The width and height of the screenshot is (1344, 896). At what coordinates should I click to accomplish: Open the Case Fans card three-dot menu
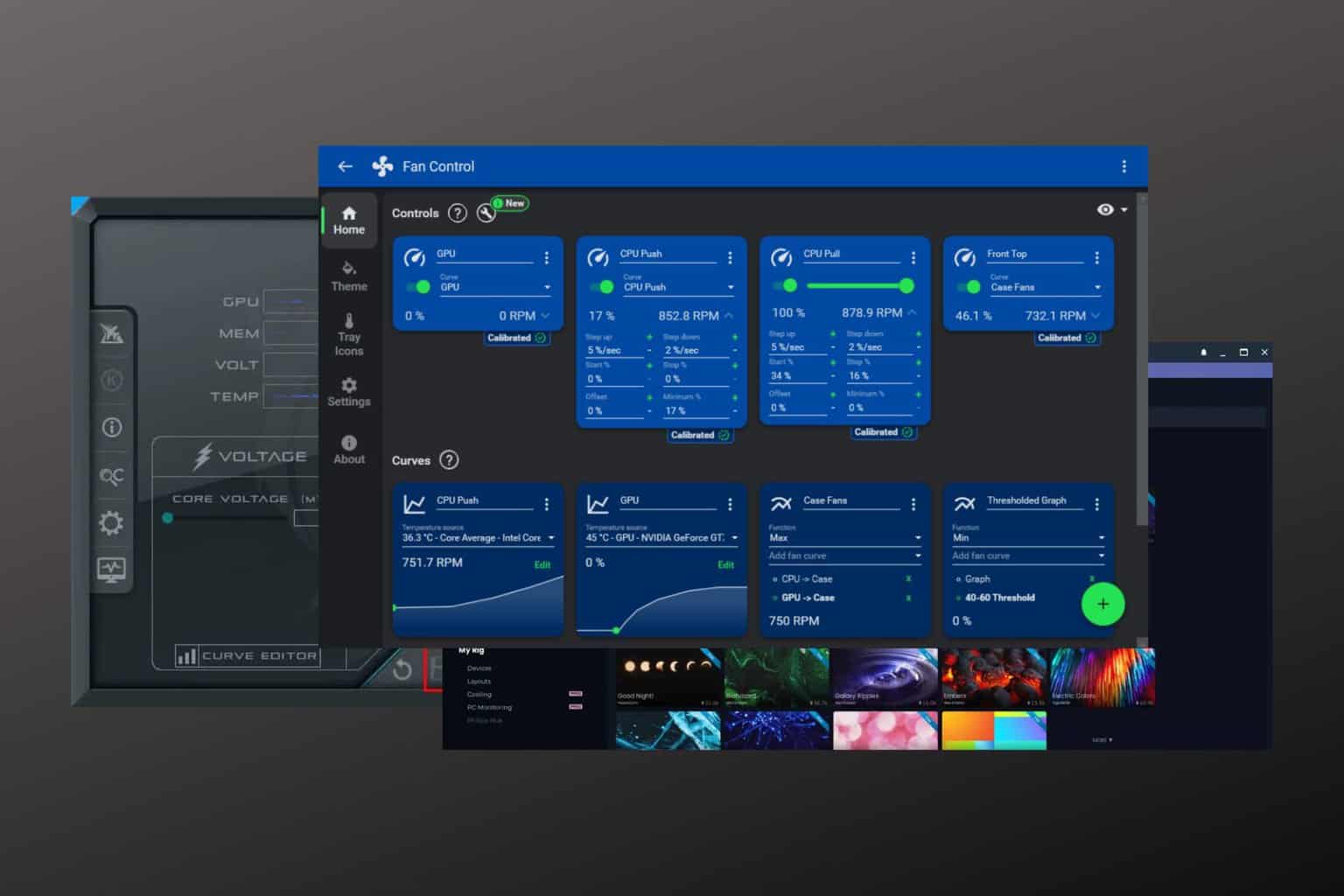coord(913,504)
